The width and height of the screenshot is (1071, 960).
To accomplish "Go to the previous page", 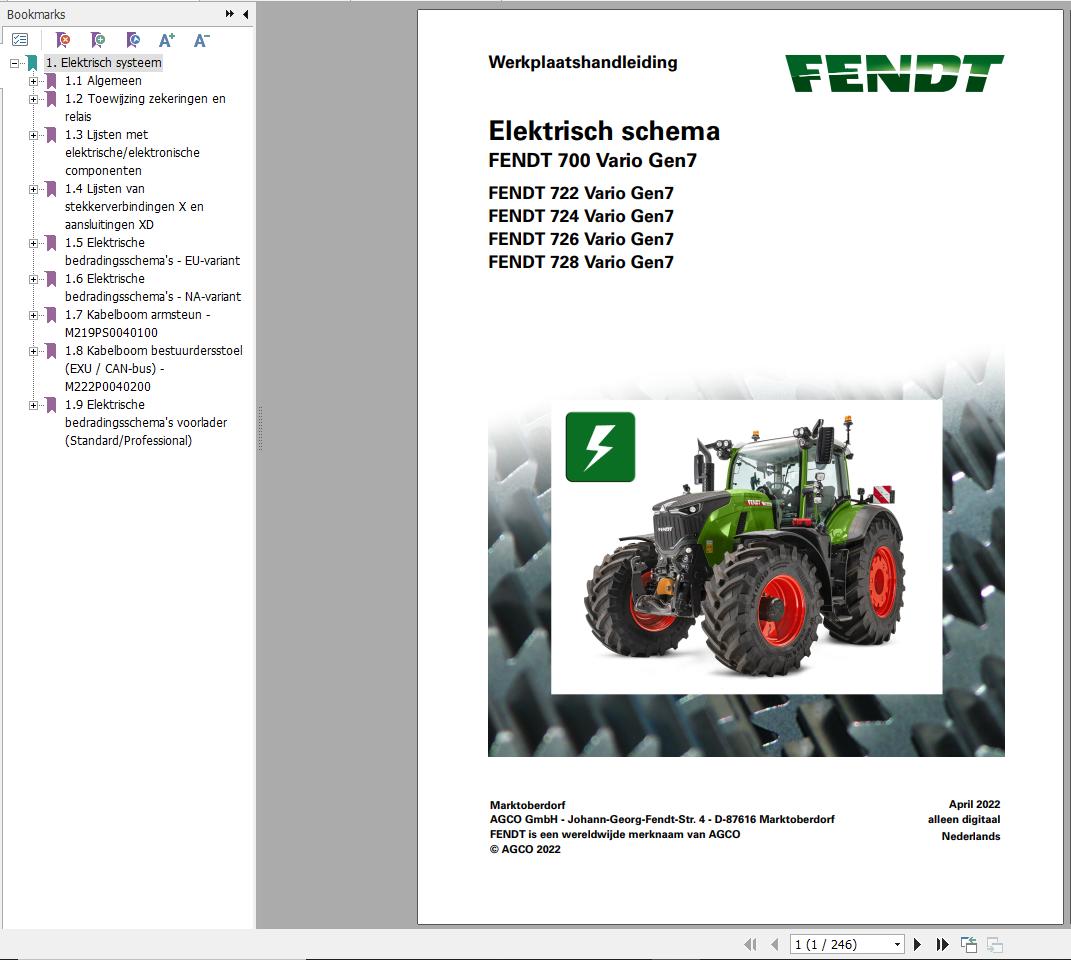I will [x=775, y=944].
